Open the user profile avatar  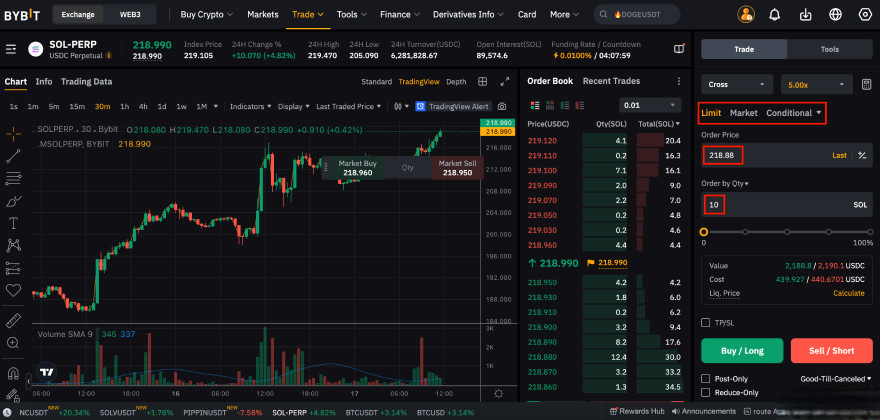point(746,15)
